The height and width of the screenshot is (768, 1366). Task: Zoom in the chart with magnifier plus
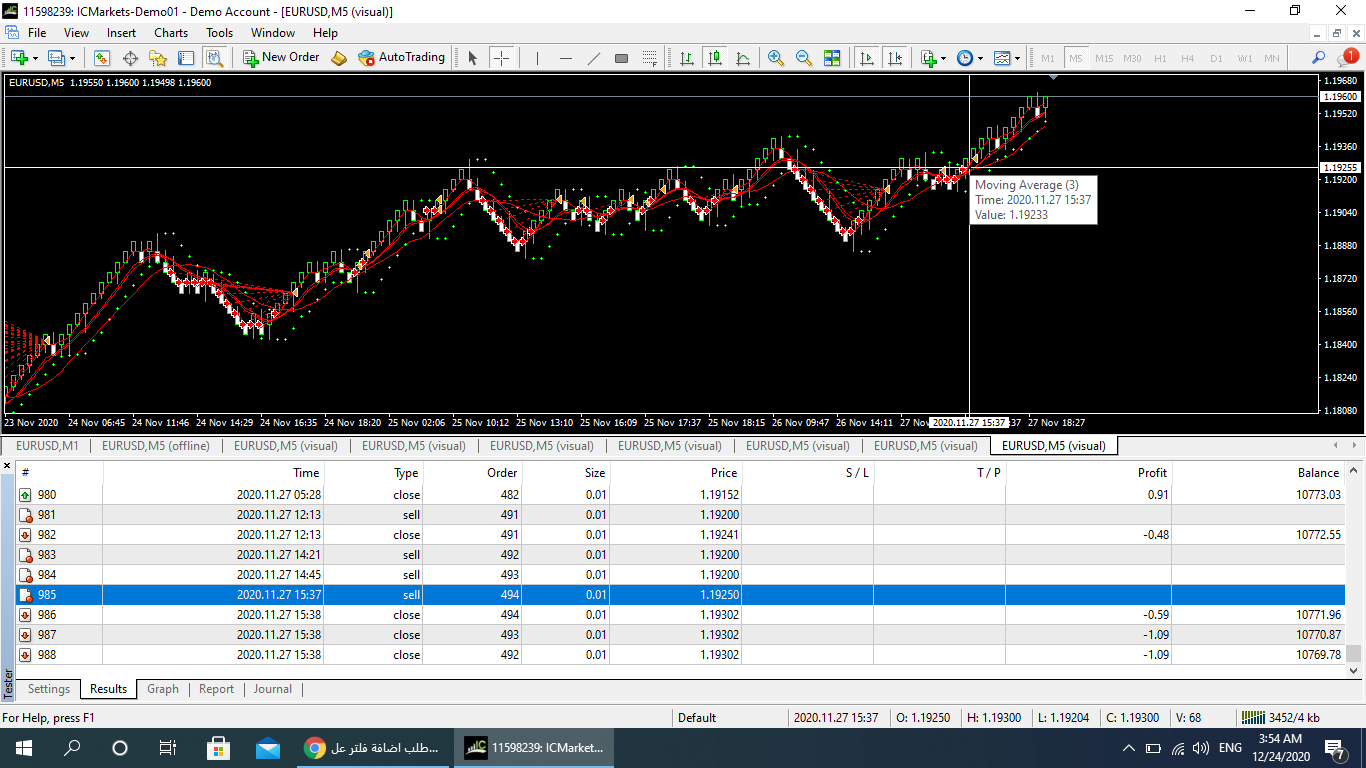coord(776,58)
